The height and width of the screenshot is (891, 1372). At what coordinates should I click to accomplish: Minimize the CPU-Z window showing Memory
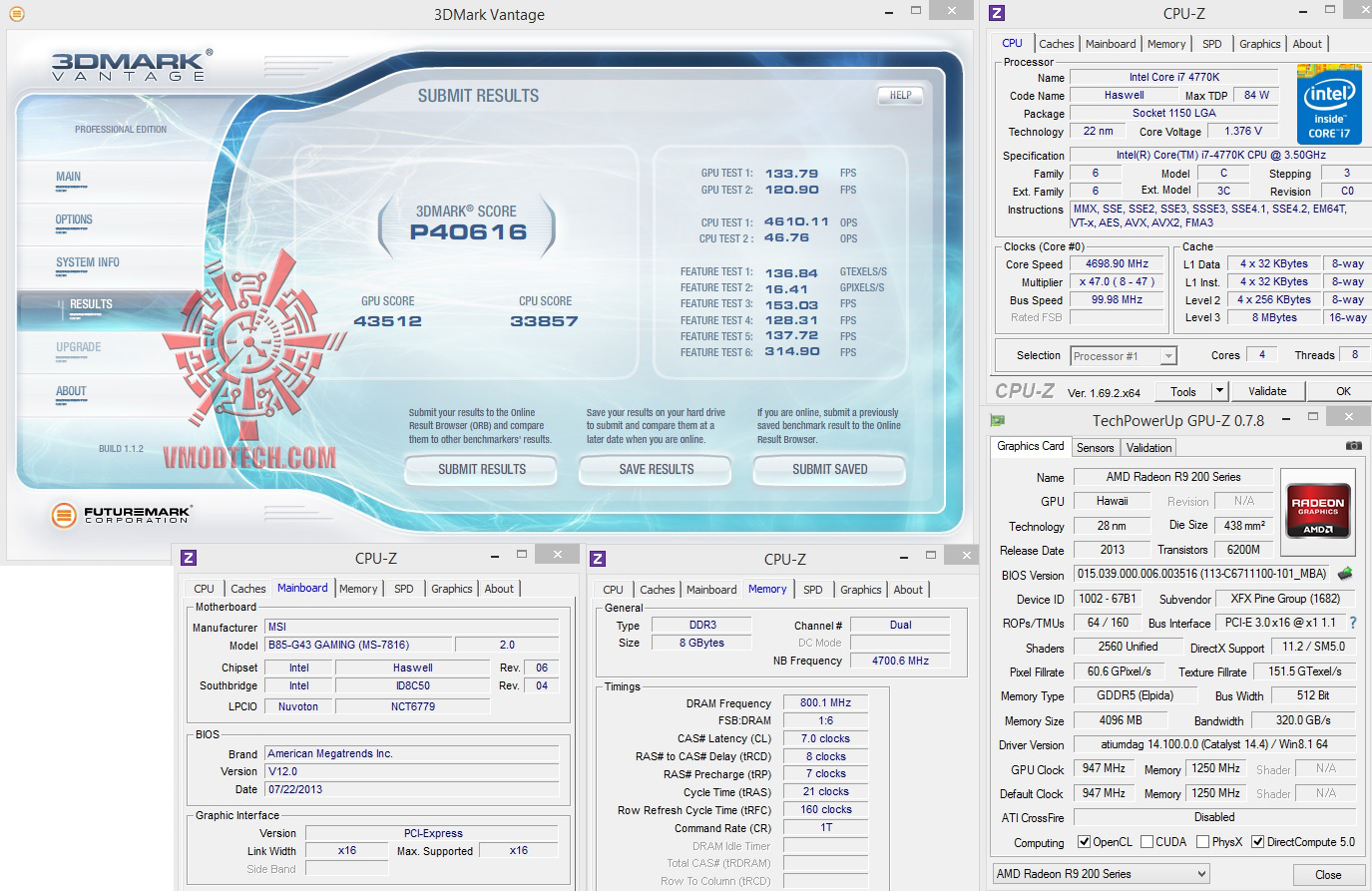click(904, 556)
